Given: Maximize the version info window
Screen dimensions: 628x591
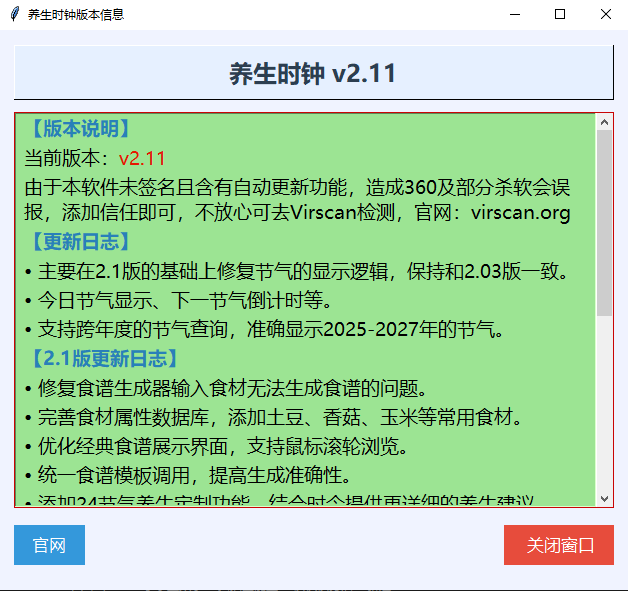Looking at the screenshot, I should click(x=560, y=15).
